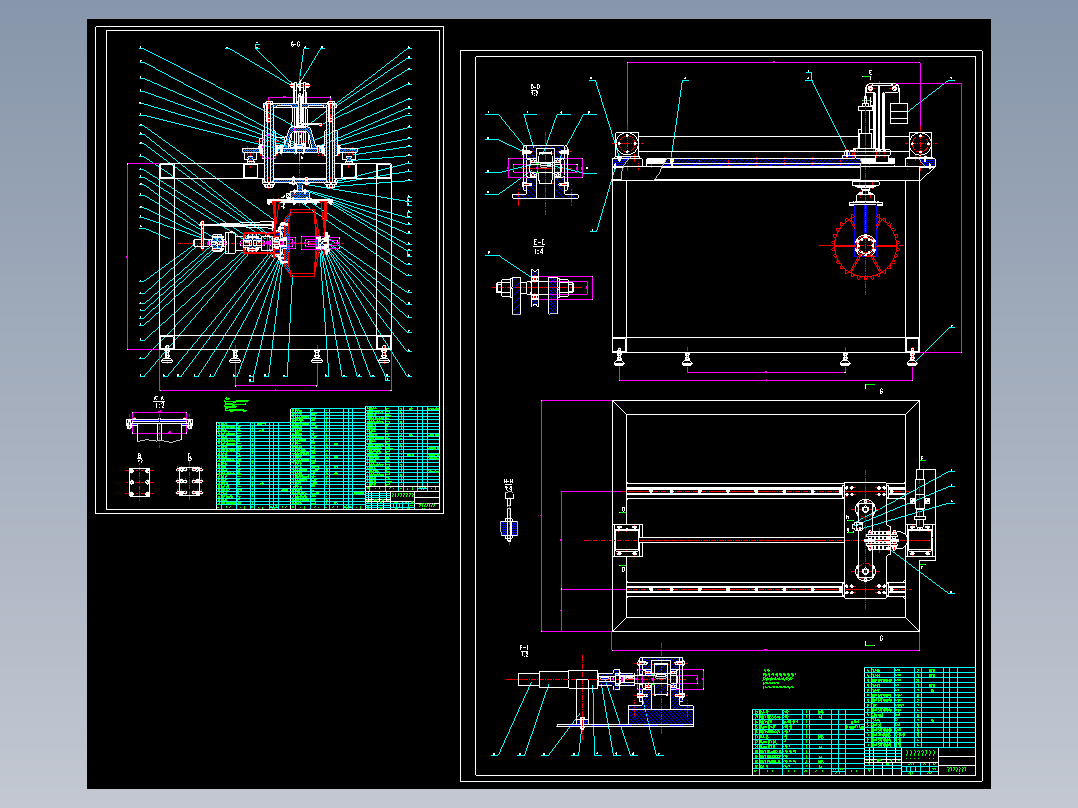Select green technical notes on left sheet
The image size is (1078, 808).
point(235,404)
